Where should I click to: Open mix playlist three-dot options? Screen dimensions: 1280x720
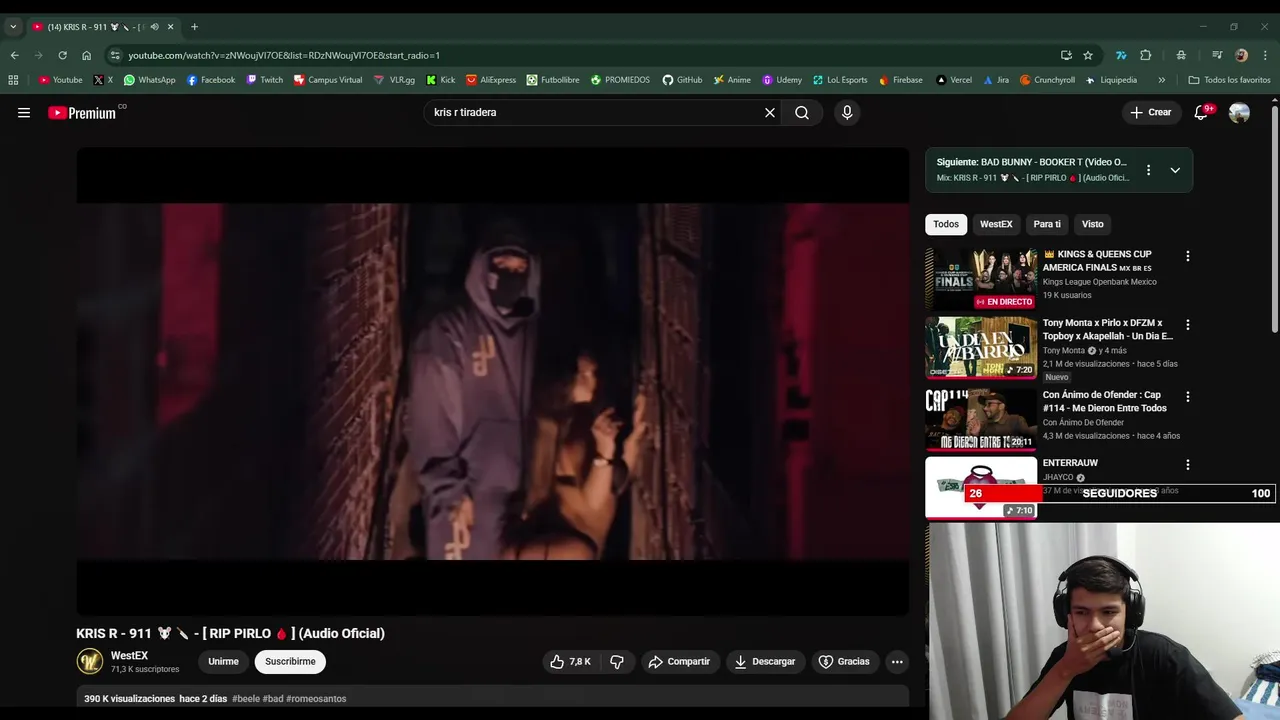(1148, 170)
